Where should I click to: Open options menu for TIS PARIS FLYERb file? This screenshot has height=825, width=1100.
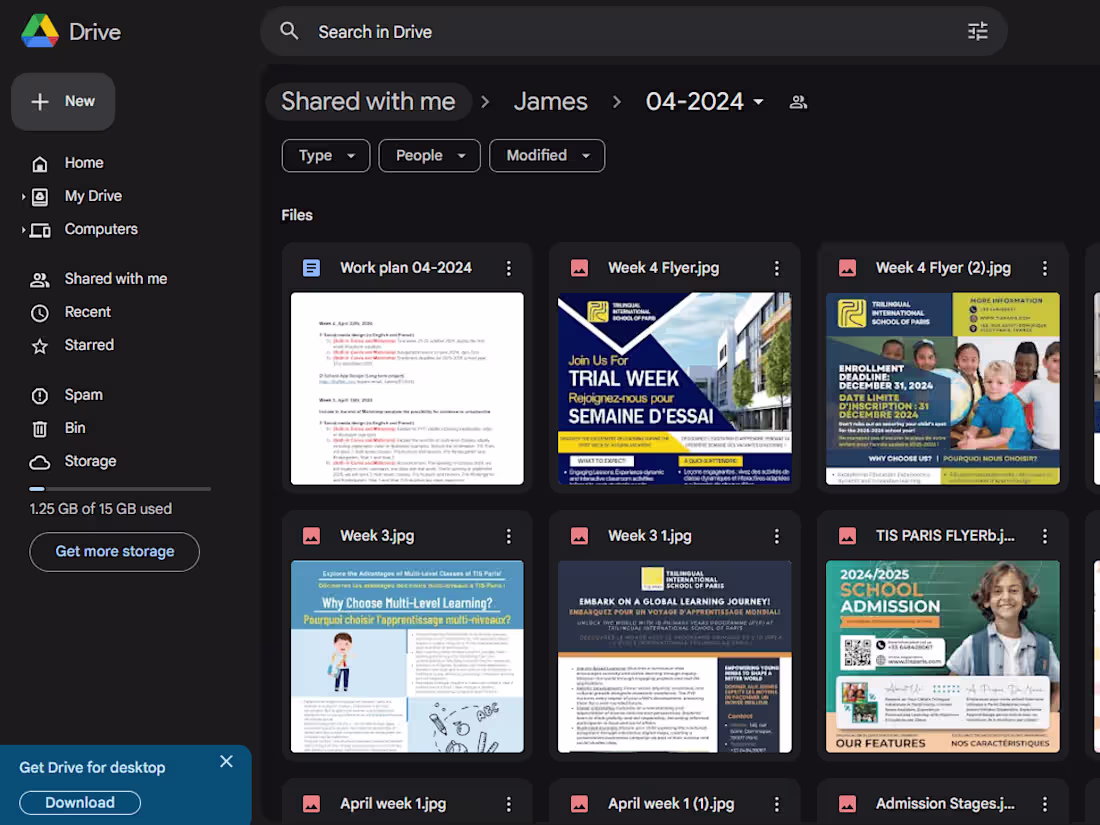[1045, 535]
